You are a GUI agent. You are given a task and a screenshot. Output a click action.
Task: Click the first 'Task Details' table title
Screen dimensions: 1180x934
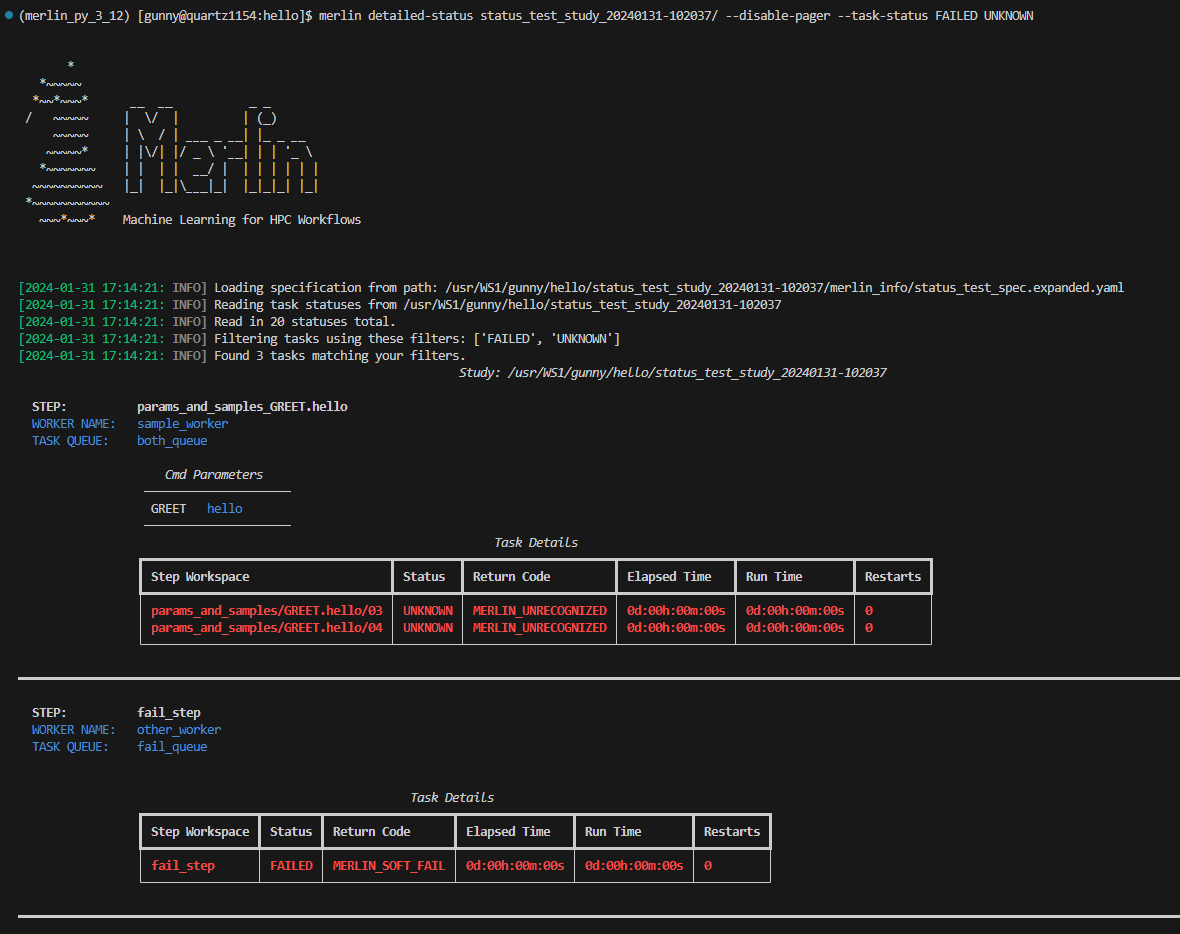tap(536, 543)
